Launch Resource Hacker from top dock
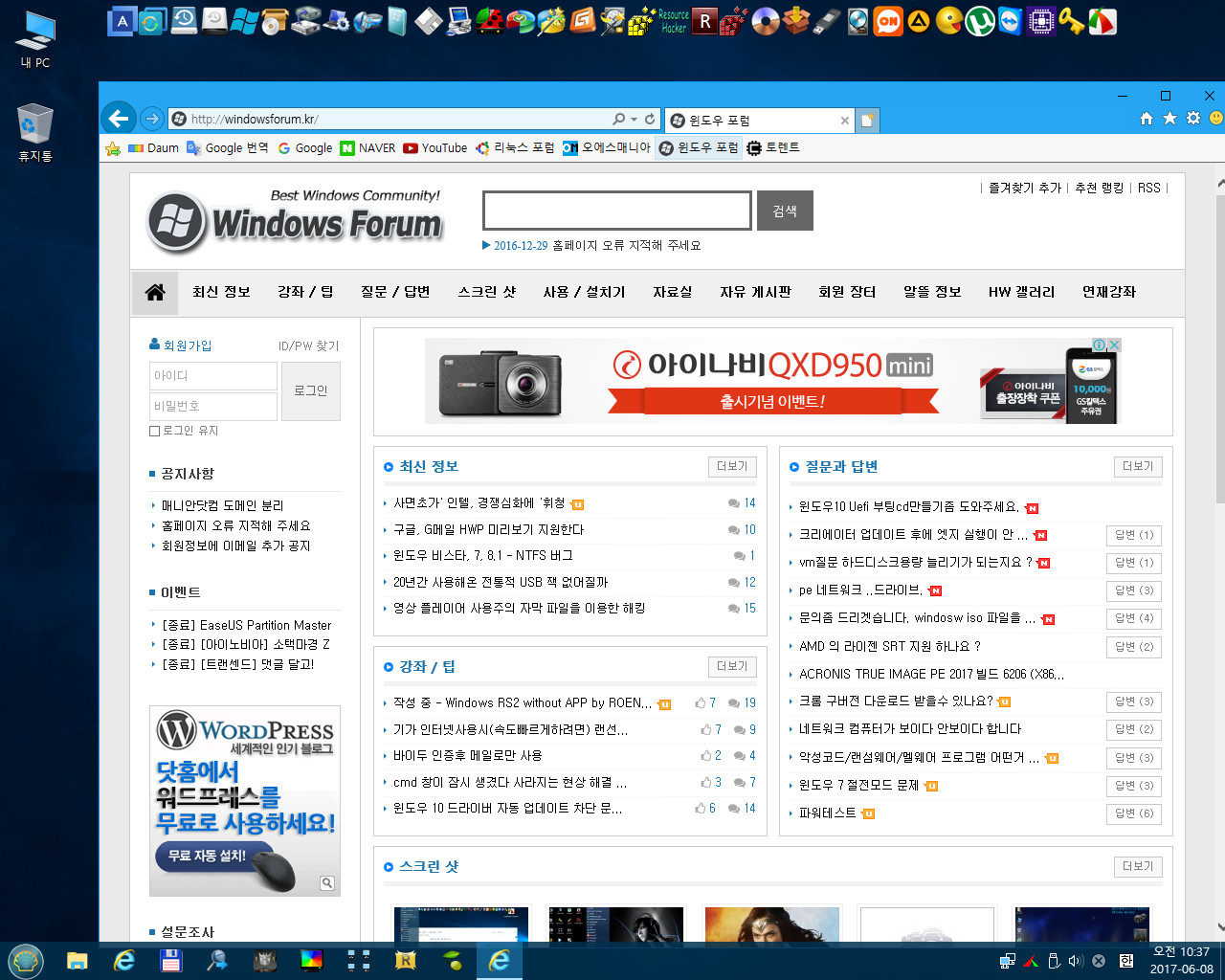The height and width of the screenshot is (980, 1225). 674,21
